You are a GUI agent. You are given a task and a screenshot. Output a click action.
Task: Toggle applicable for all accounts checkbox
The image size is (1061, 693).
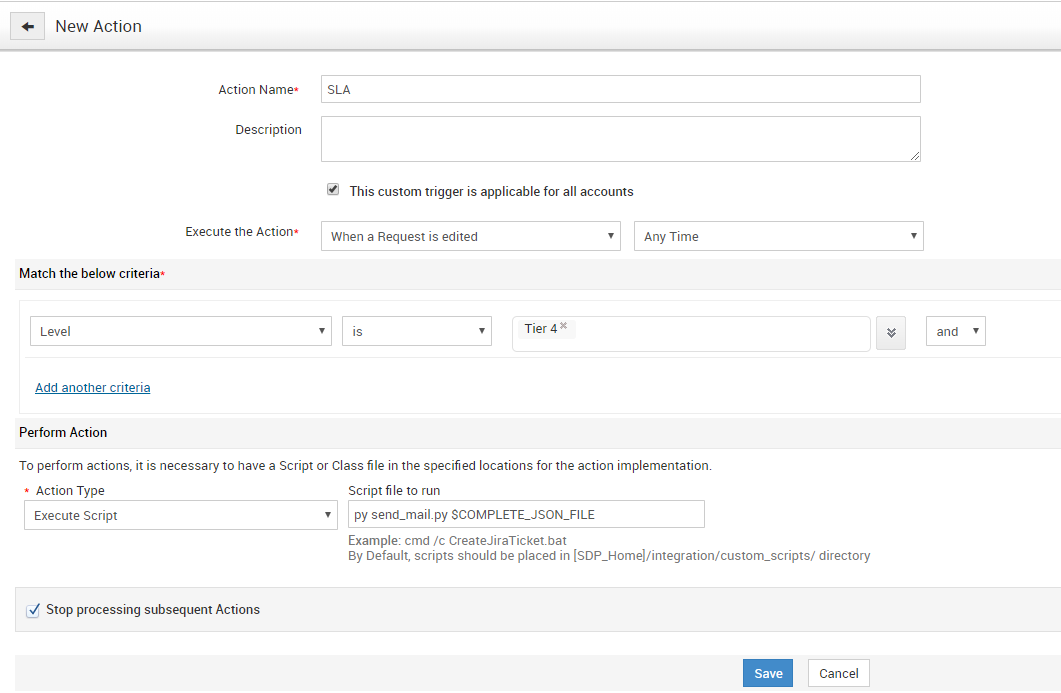tap(333, 190)
